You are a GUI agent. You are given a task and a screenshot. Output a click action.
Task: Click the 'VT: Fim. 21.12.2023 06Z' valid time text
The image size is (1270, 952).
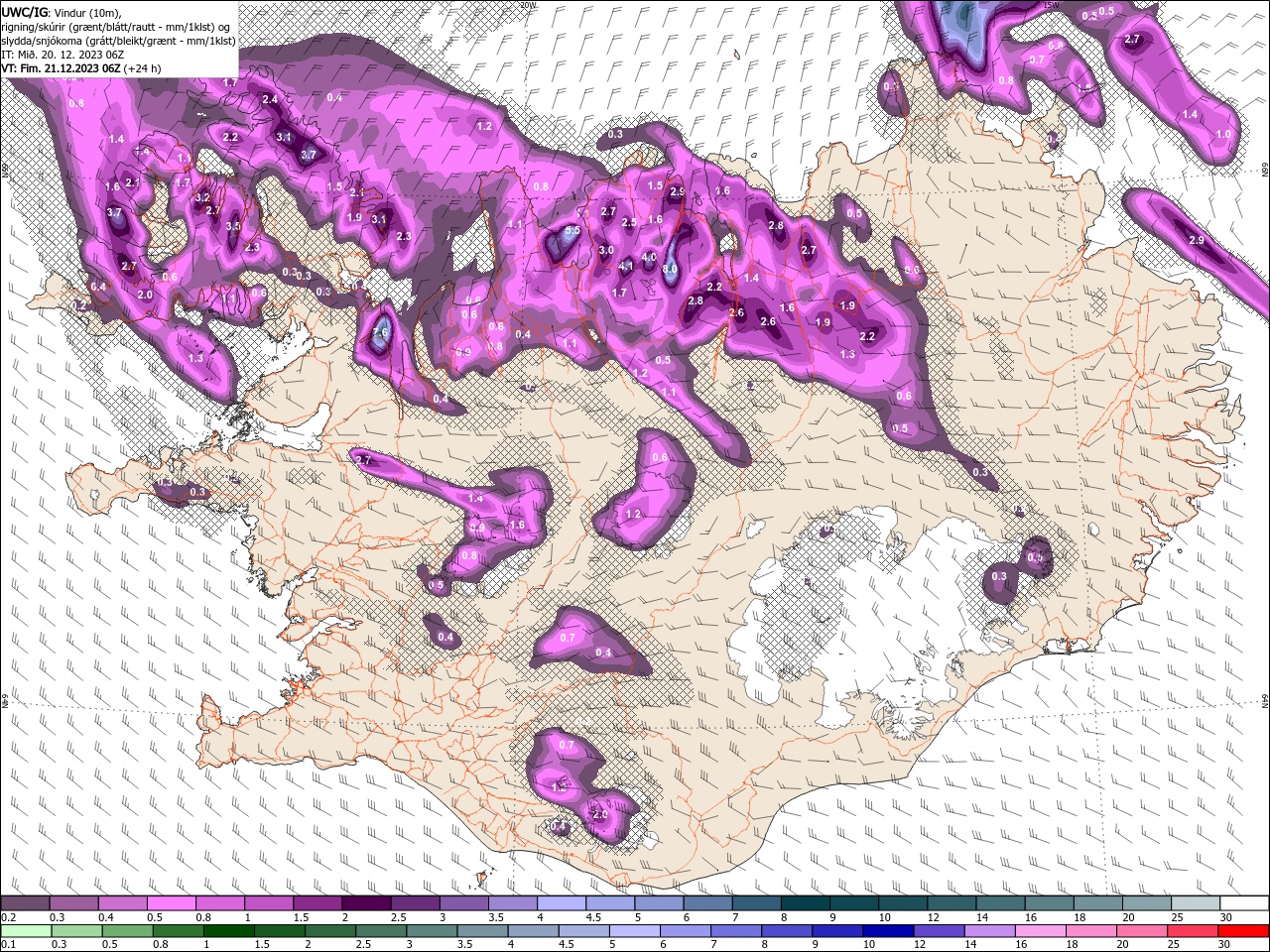[62, 68]
